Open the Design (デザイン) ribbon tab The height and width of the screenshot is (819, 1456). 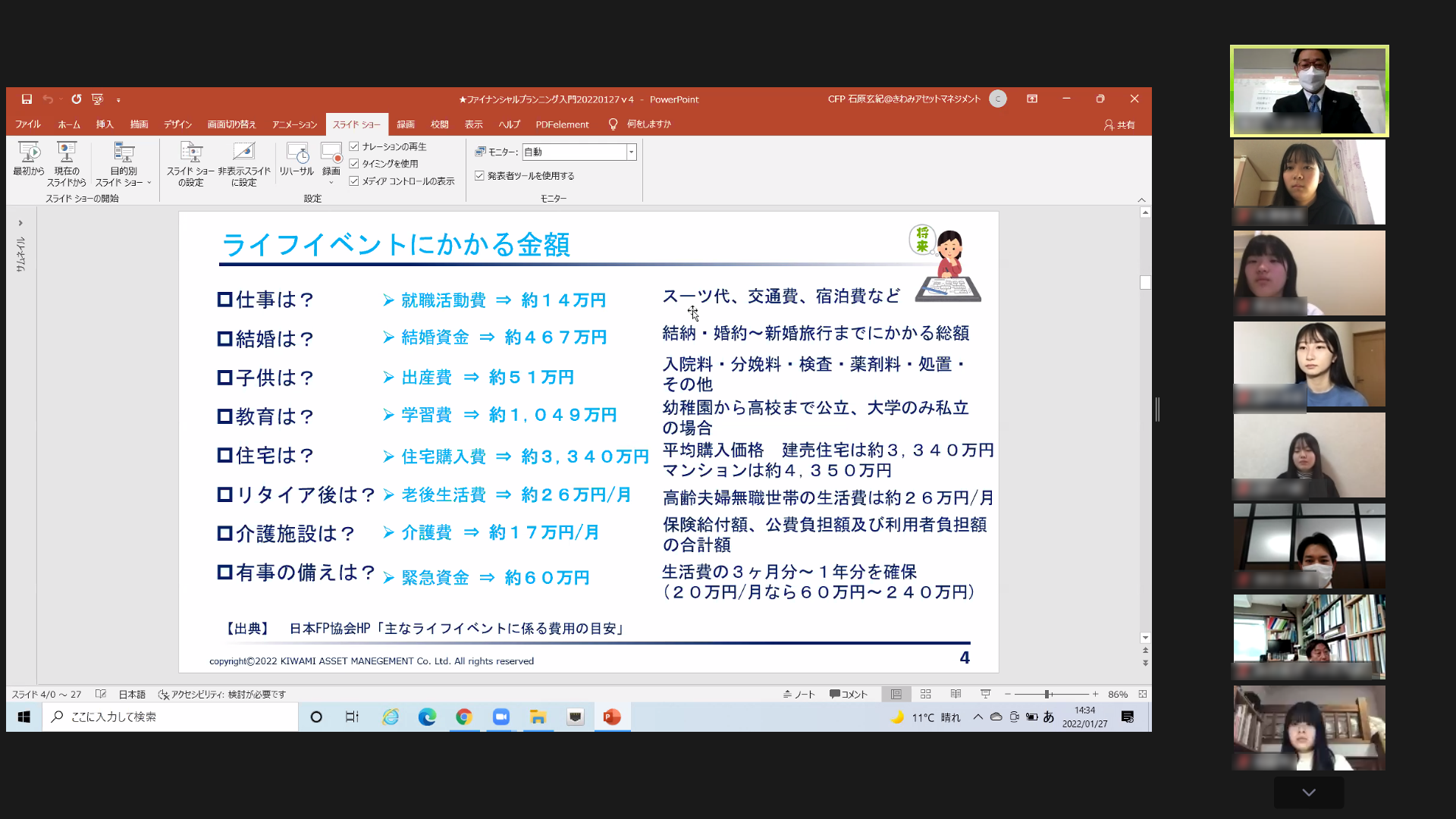177,124
